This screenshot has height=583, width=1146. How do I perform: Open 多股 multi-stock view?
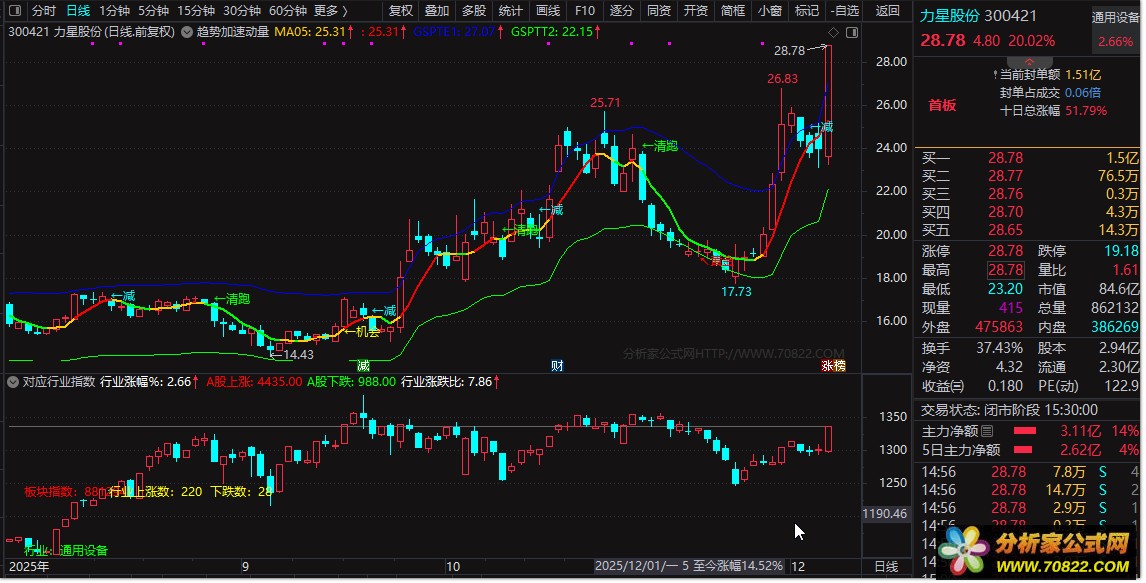click(x=474, y=10)
